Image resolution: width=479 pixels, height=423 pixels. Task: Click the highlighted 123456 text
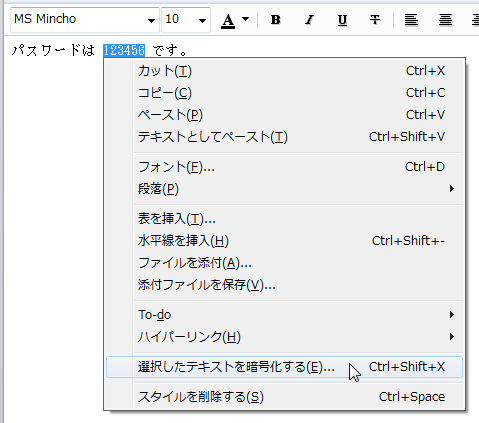124,50
